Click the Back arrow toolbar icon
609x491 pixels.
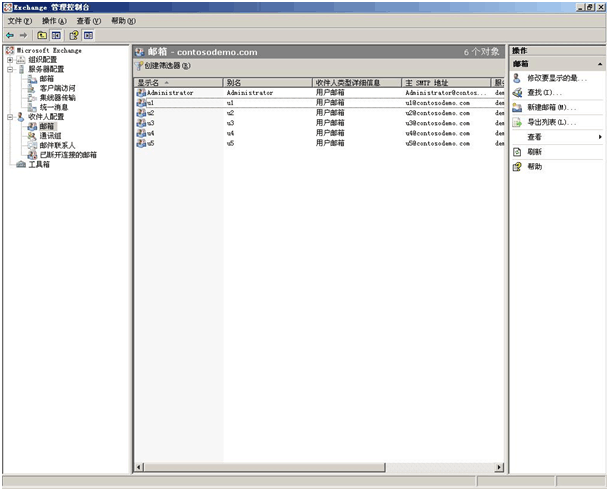coord(9,35)
